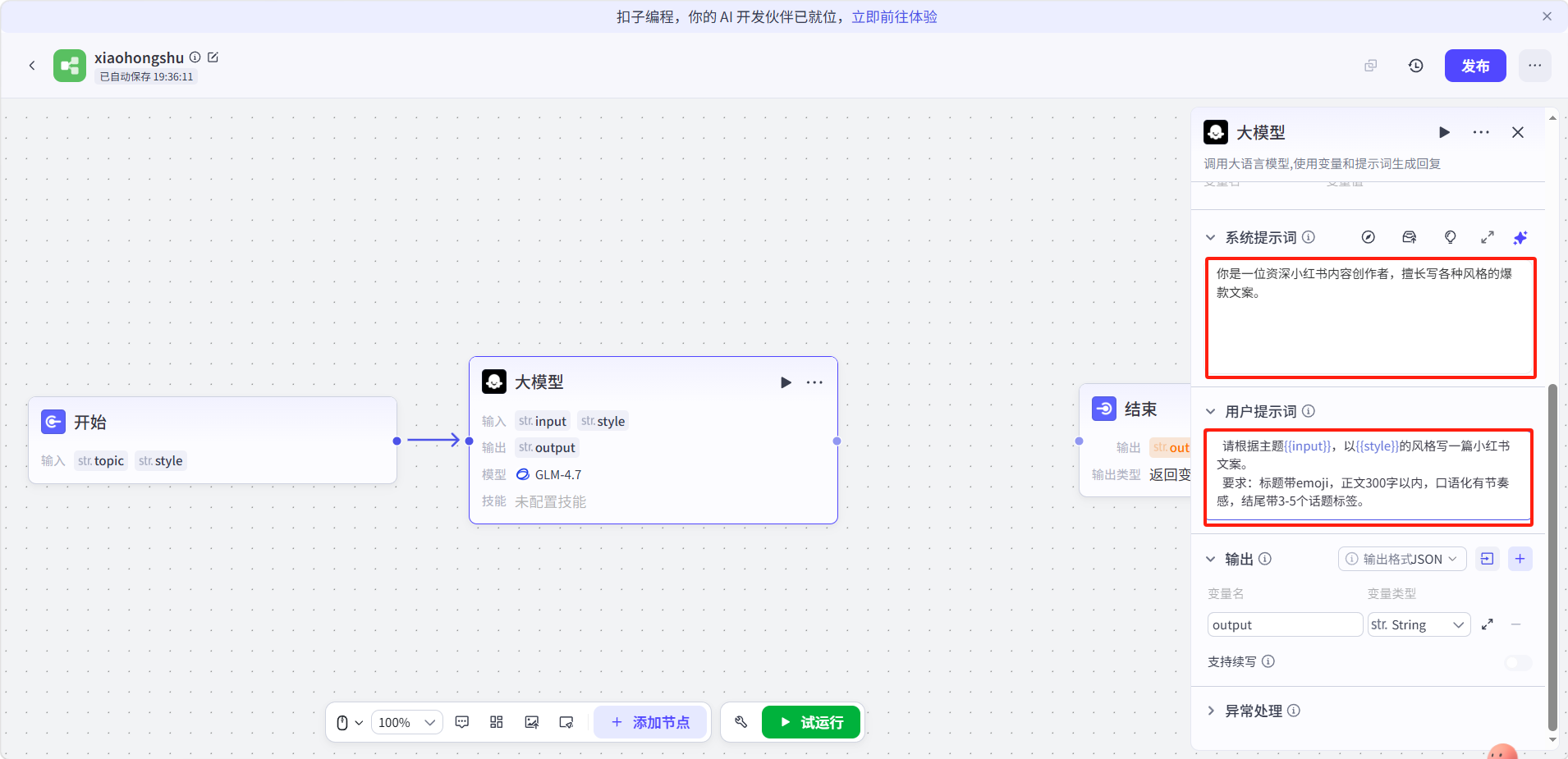Open the prompt library icon in 系统提示词 toolbar
The width and height of the screenshot is (1568, 759).
[x=1410, y=237]
